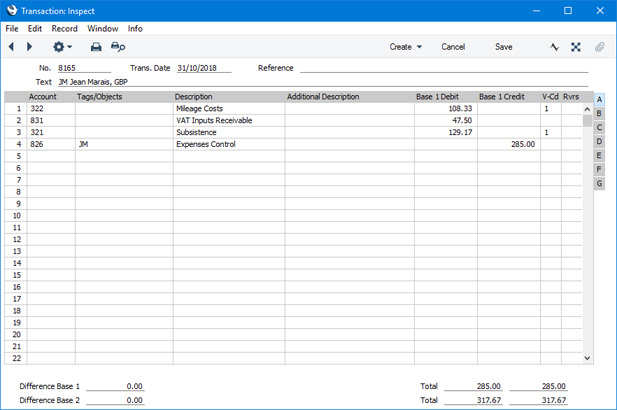Click row number 5 in grid
The width and height of the screenshot is (617, 410).
pos(18,156)
